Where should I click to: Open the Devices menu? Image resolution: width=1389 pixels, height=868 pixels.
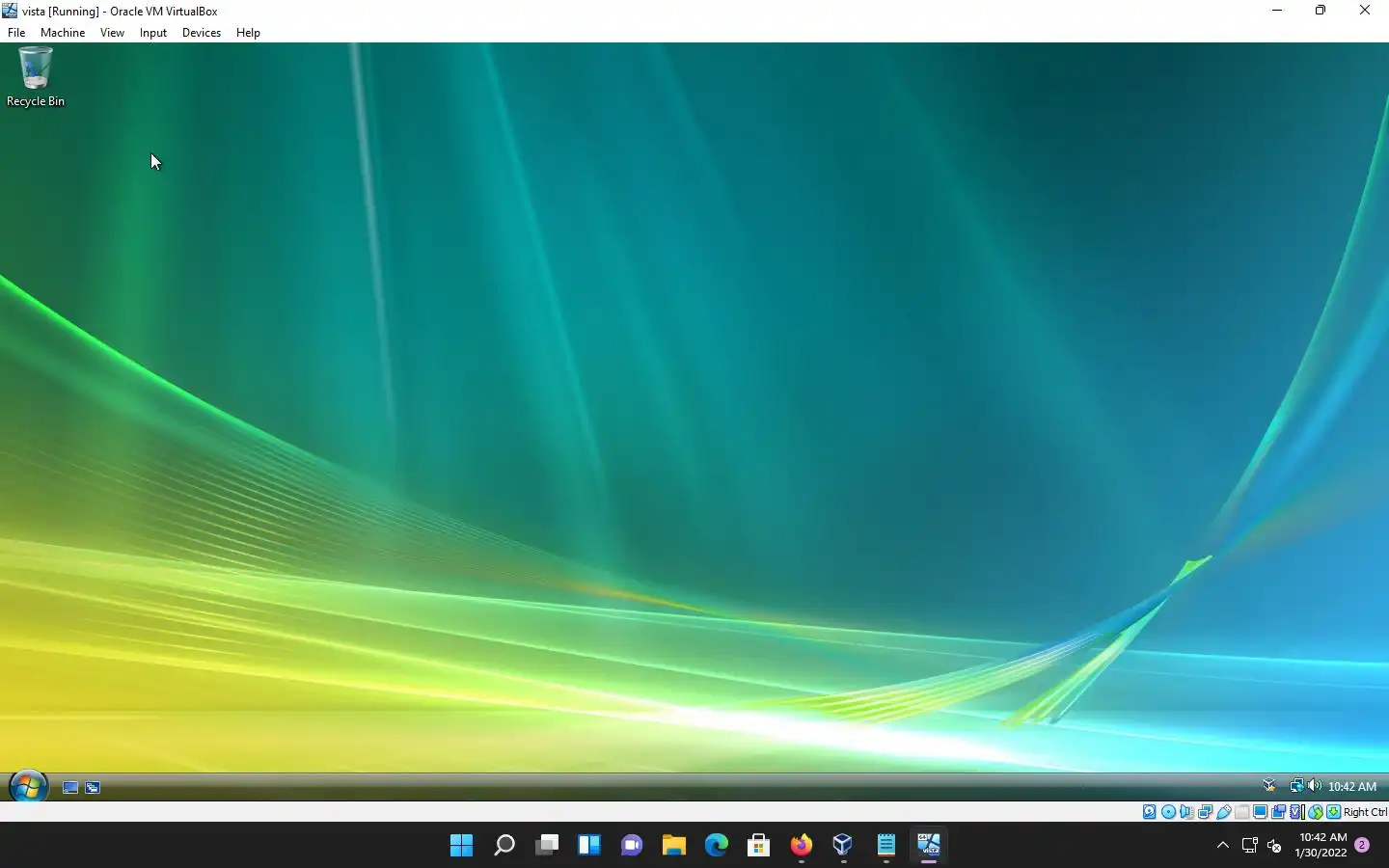tap(201, 32)
